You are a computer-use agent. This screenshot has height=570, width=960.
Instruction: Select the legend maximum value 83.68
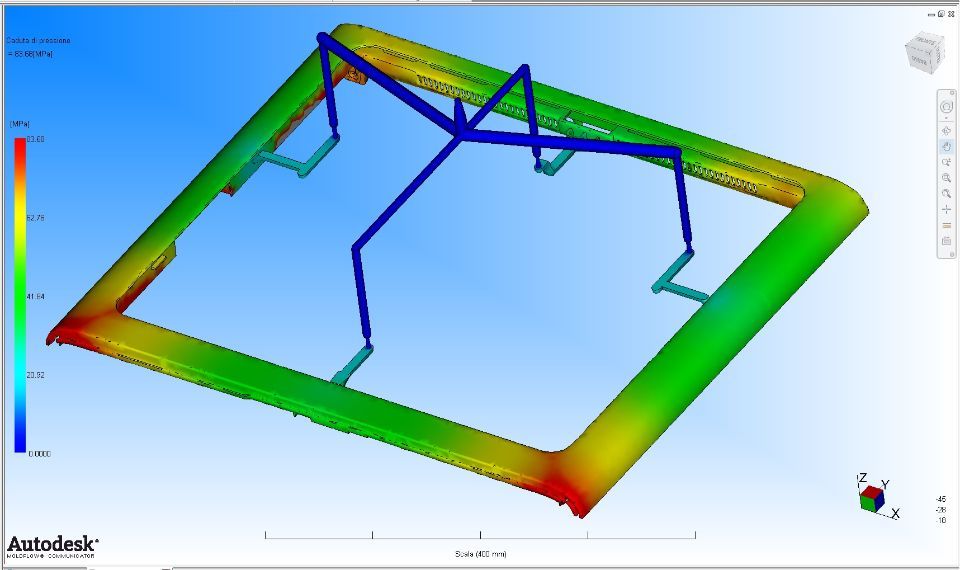(36, 139)
